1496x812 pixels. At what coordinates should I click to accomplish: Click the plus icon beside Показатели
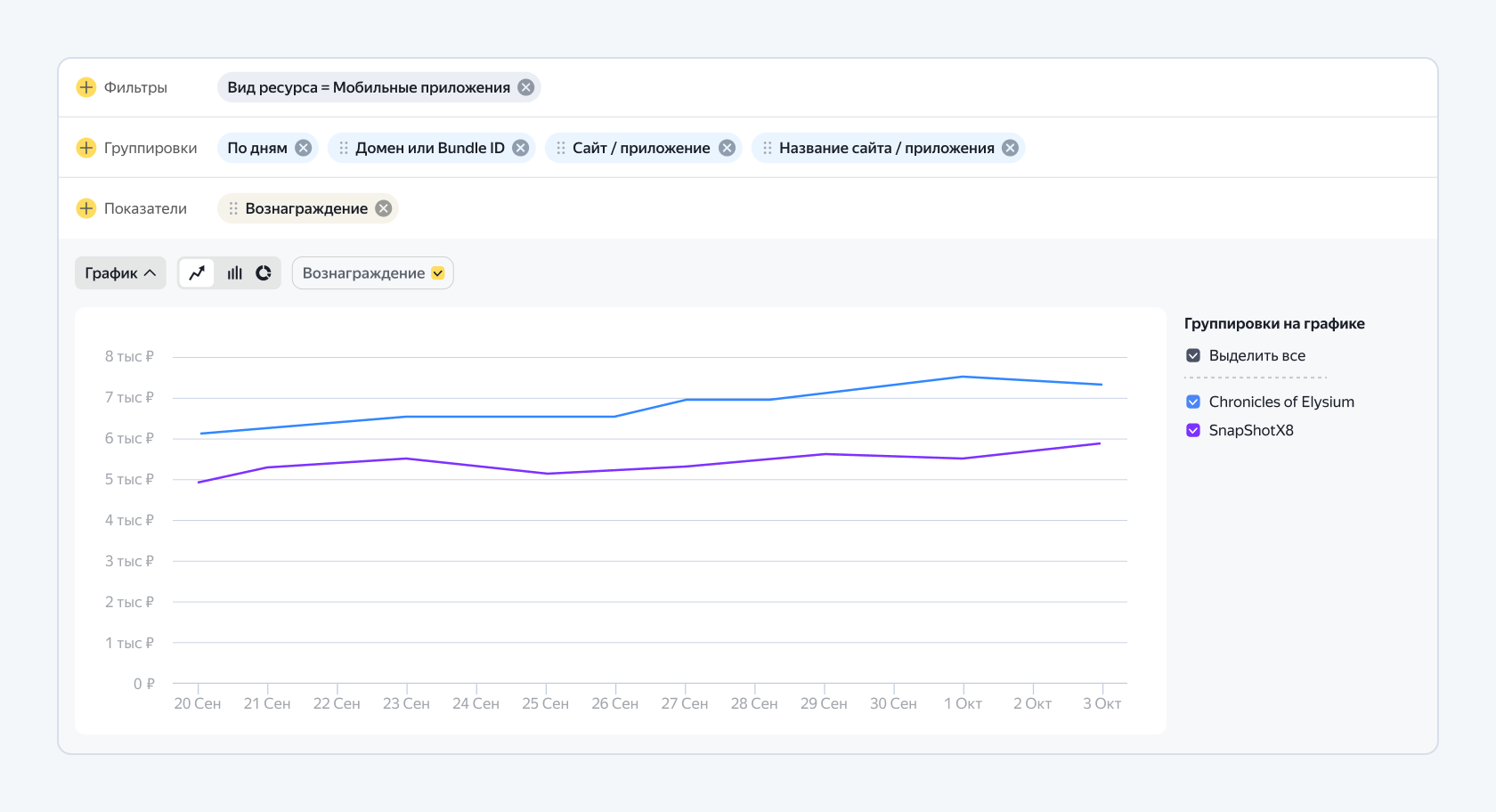[86, 208]
